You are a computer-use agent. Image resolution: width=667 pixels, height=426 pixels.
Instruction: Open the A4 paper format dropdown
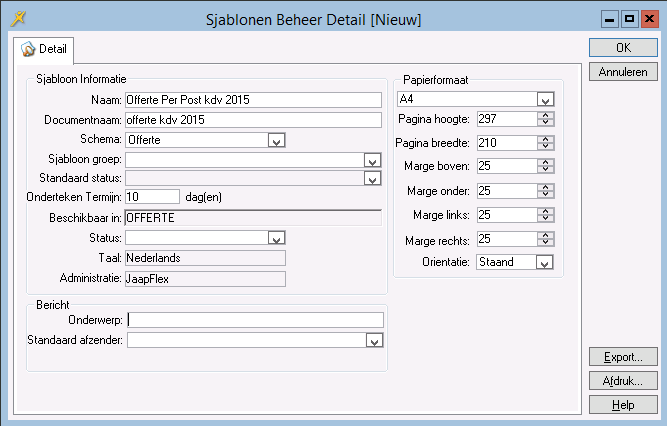point(544,100)
